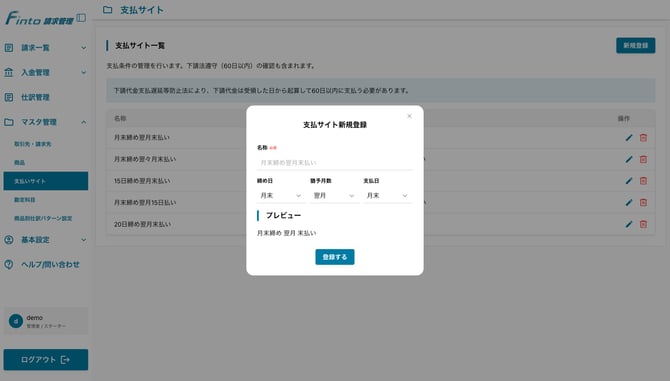Click the 15日締め翌月末払い row name
Image resolution: width=670 pixels, height=381 pixels.
click(142, 181)
